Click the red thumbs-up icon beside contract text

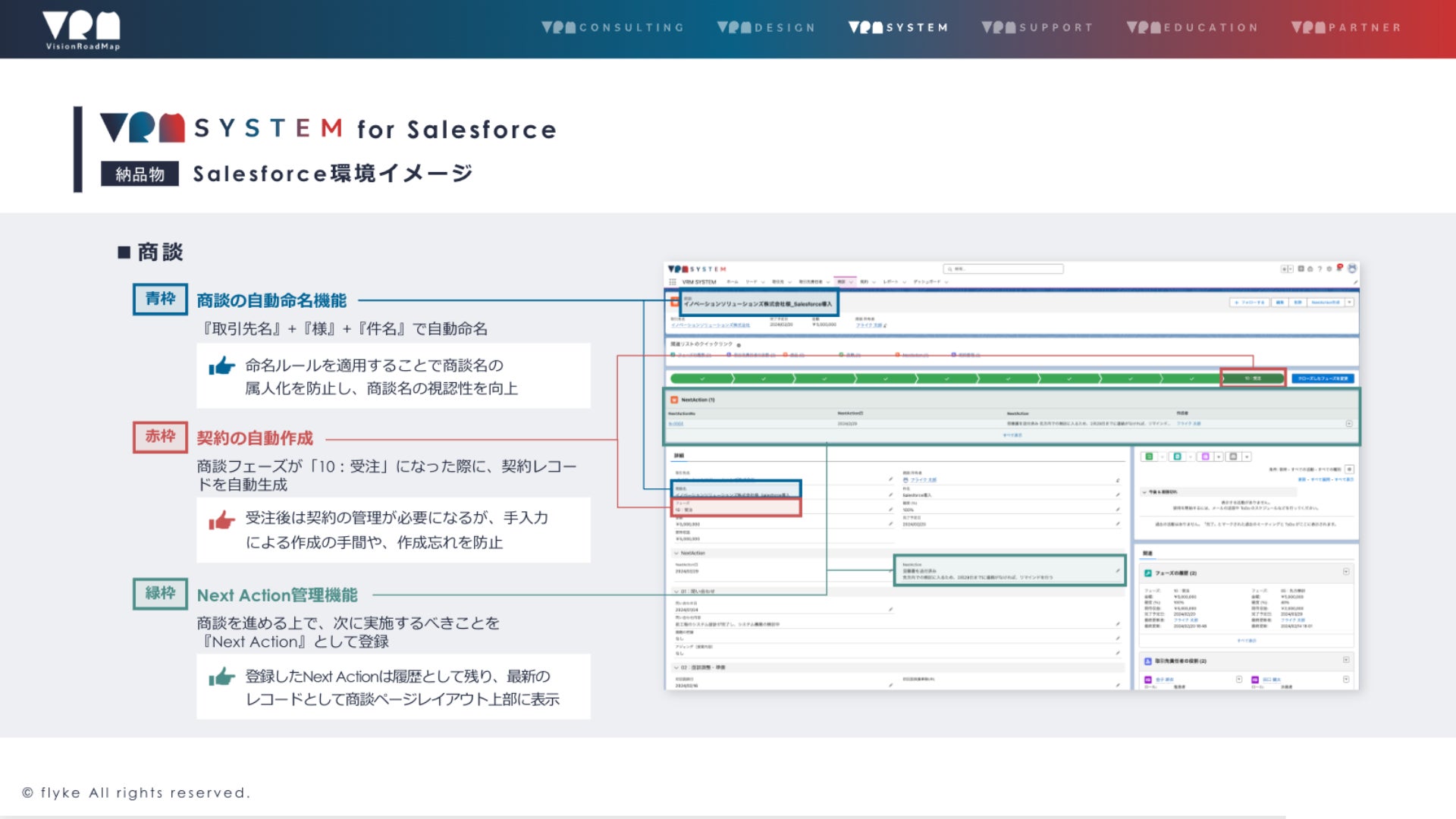tap(221, 520)
